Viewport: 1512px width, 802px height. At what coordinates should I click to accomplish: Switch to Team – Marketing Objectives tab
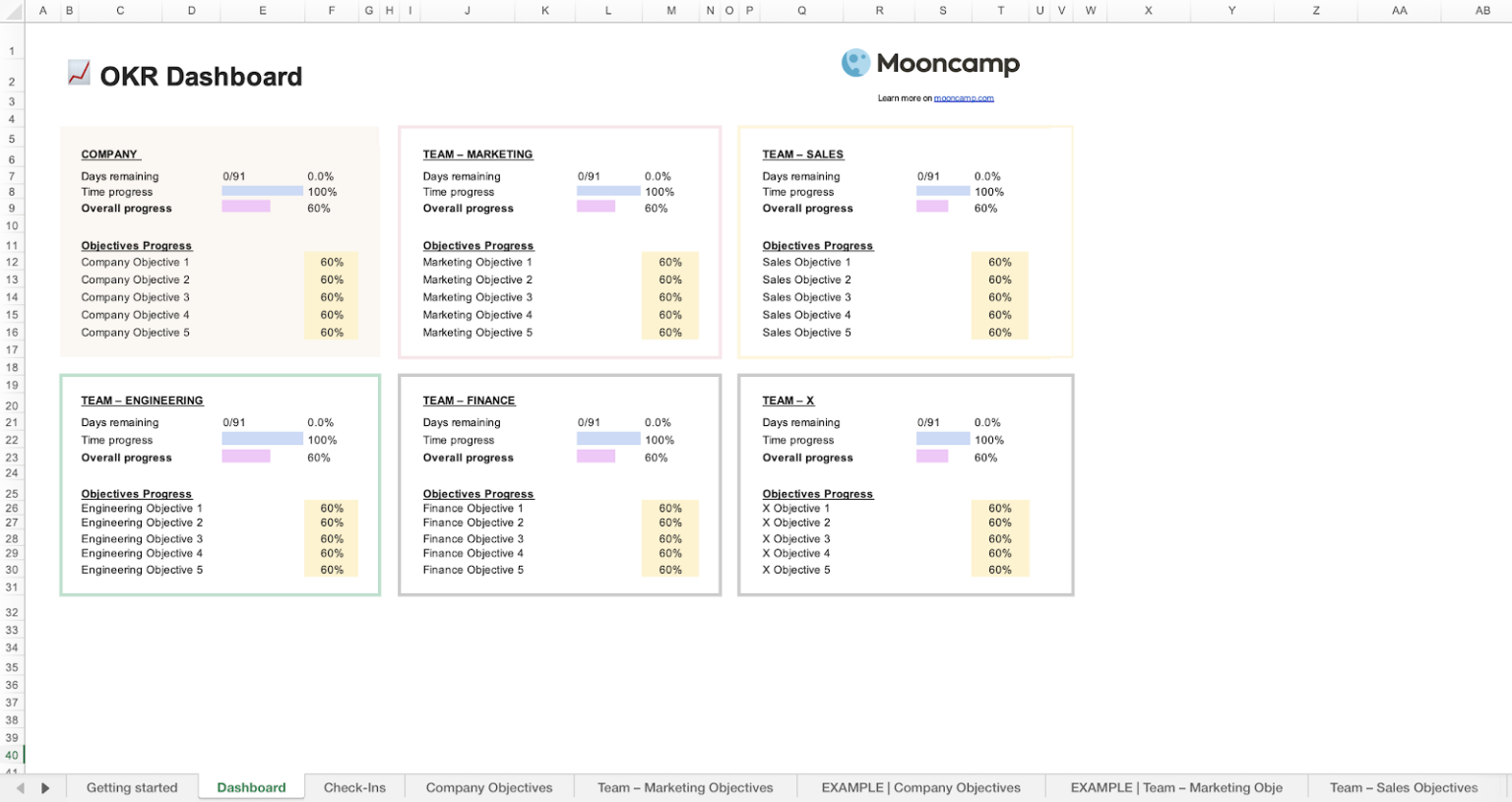(x=685, y=788)
